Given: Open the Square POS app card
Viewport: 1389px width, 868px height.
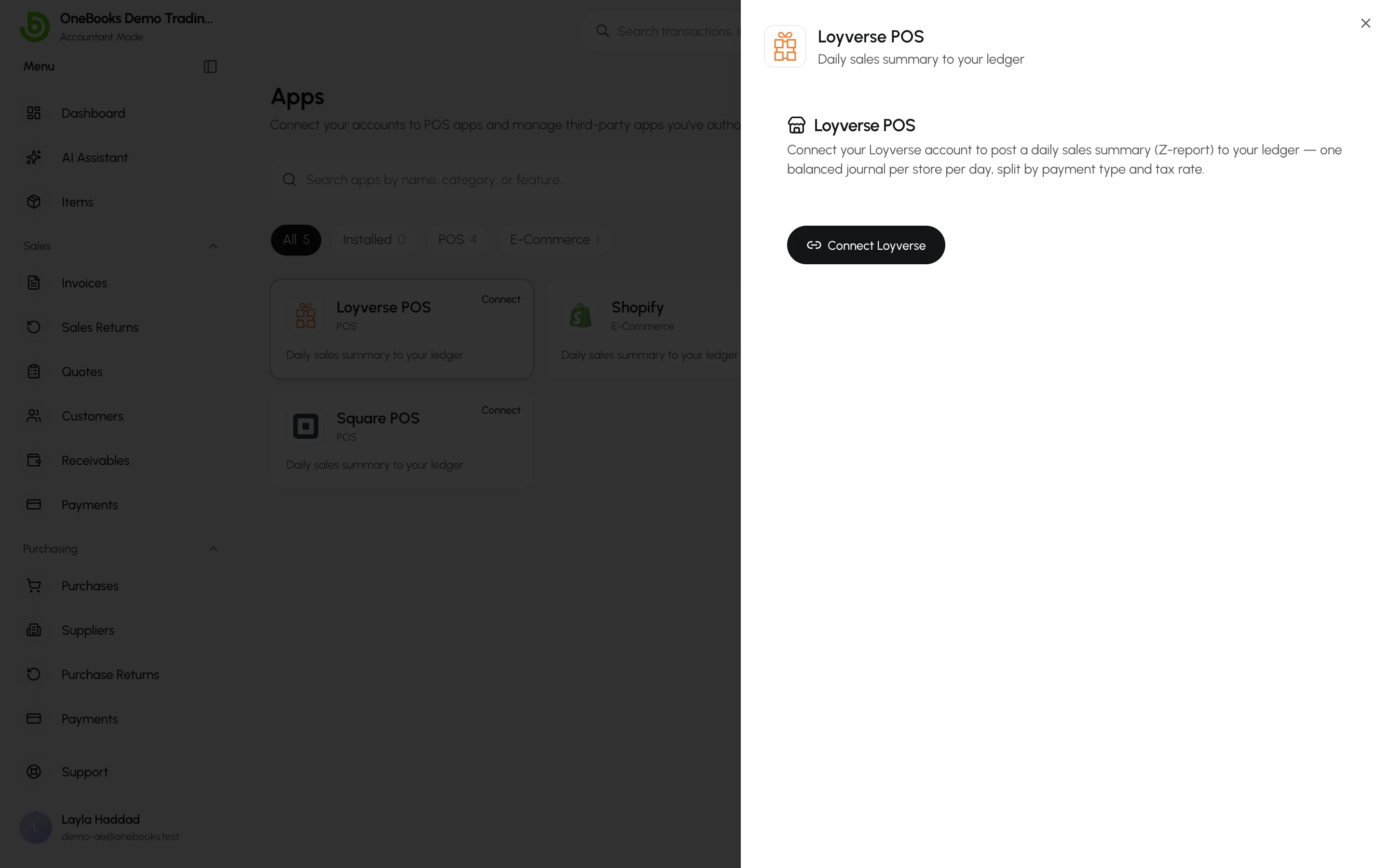Looking at the screenshot, I should pyautogui.click(x=401, y=440).
